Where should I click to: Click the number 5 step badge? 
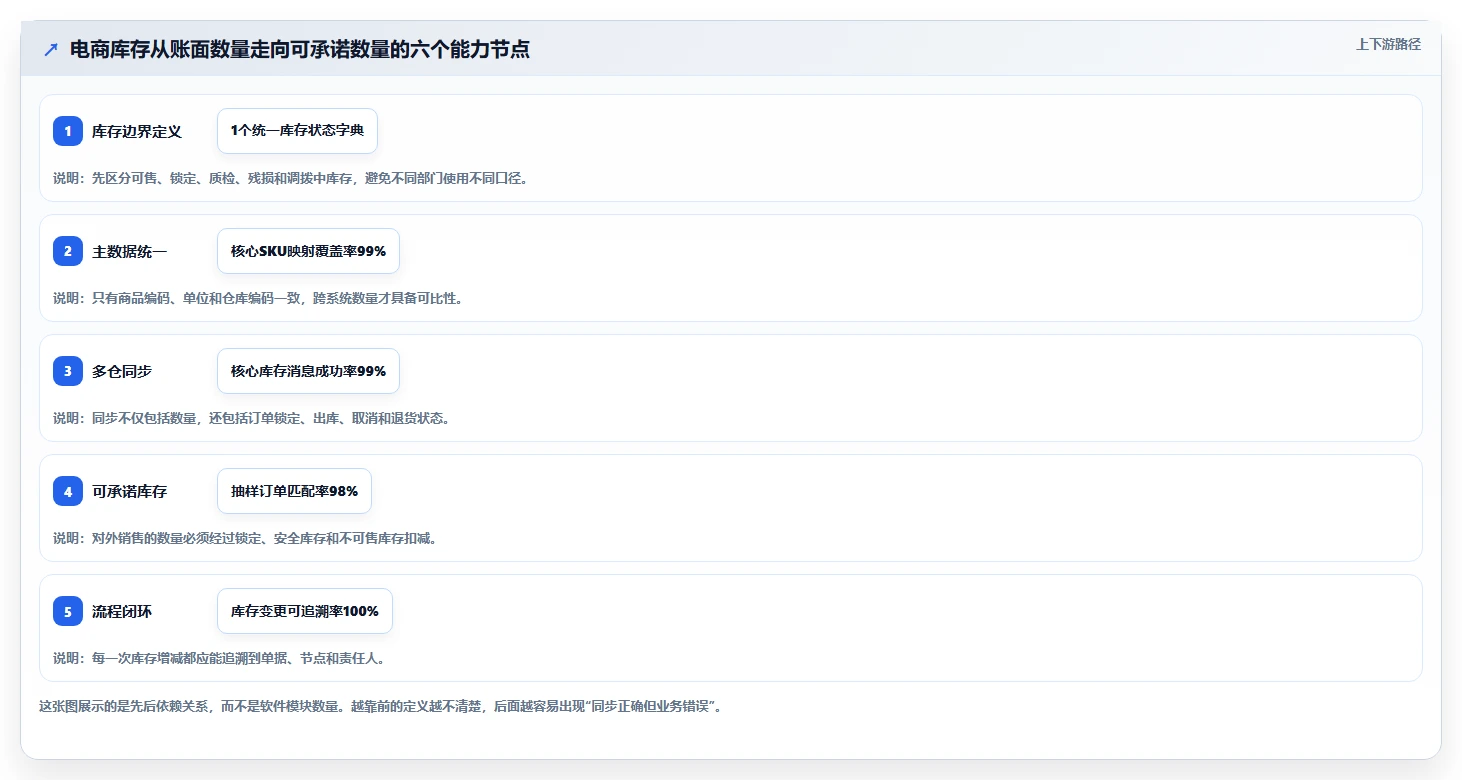click(68, 611)
